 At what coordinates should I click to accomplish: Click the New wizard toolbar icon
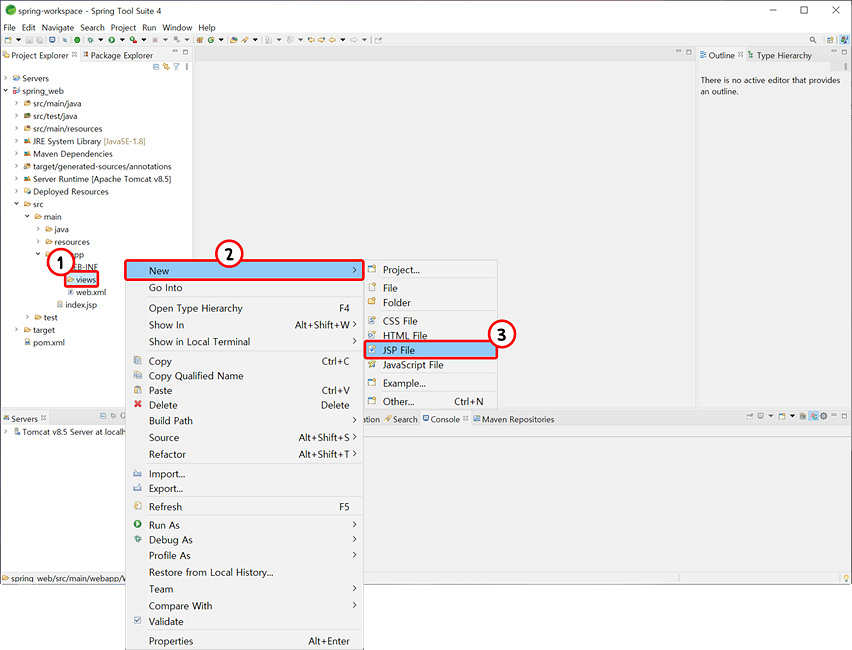coord(8,40)
